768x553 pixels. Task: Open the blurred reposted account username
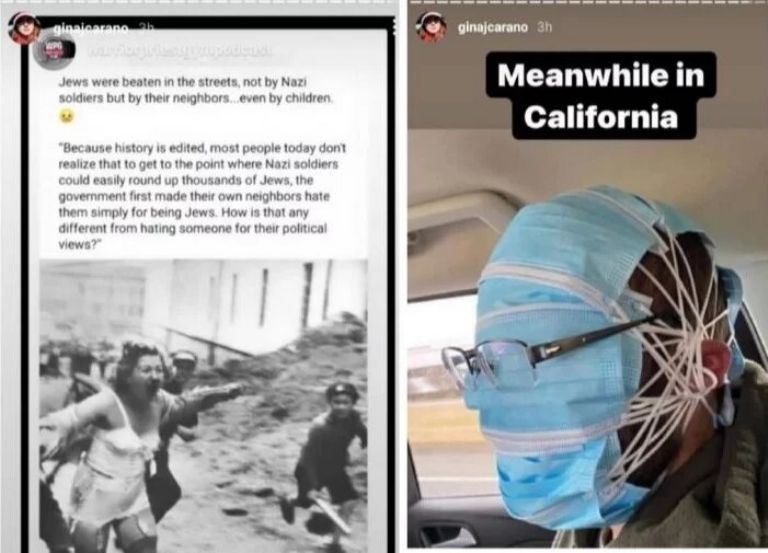coord(179,50)
